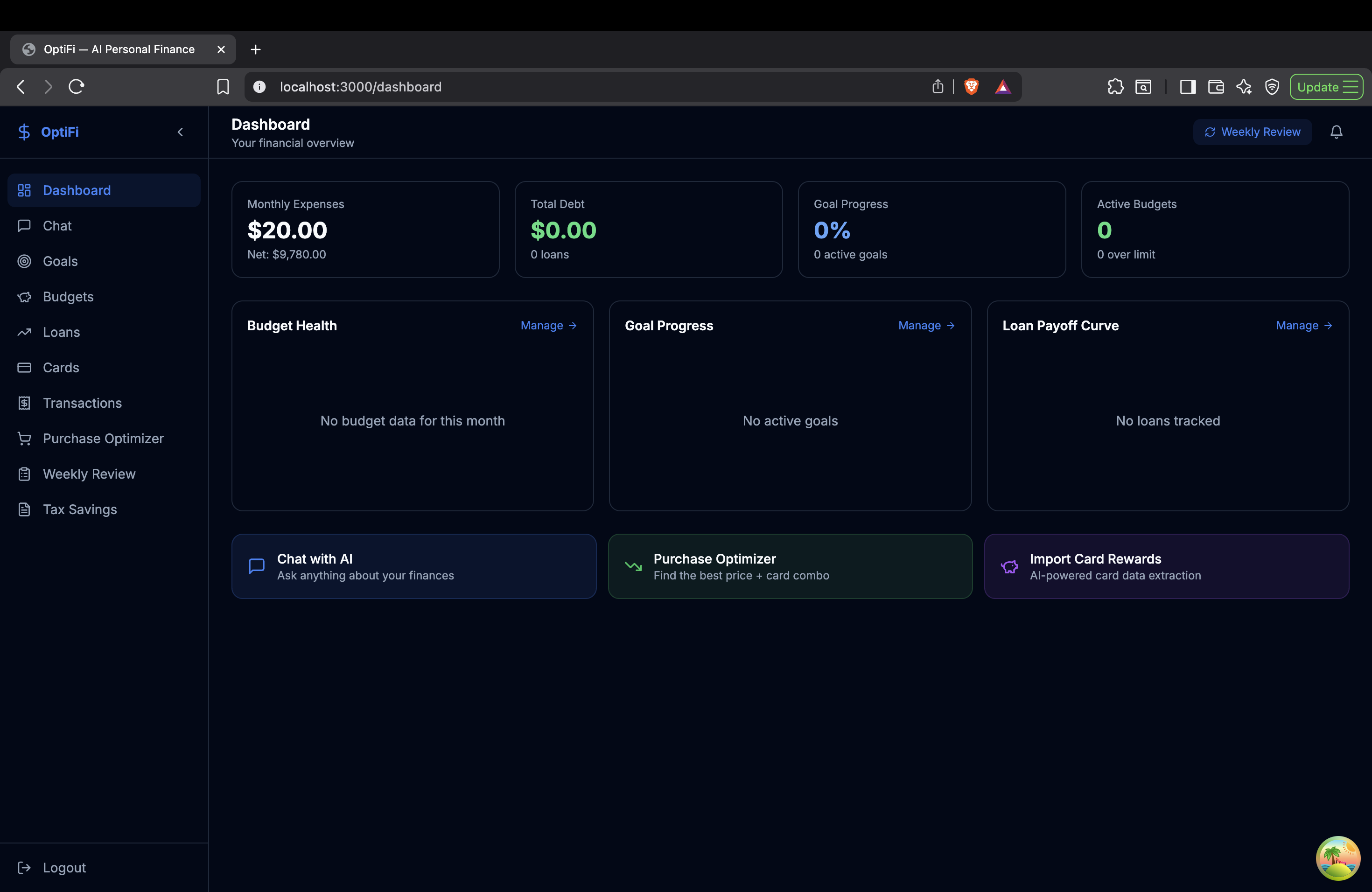
Task: Open the Brave Wallet icon
Action: [1216, 86]
